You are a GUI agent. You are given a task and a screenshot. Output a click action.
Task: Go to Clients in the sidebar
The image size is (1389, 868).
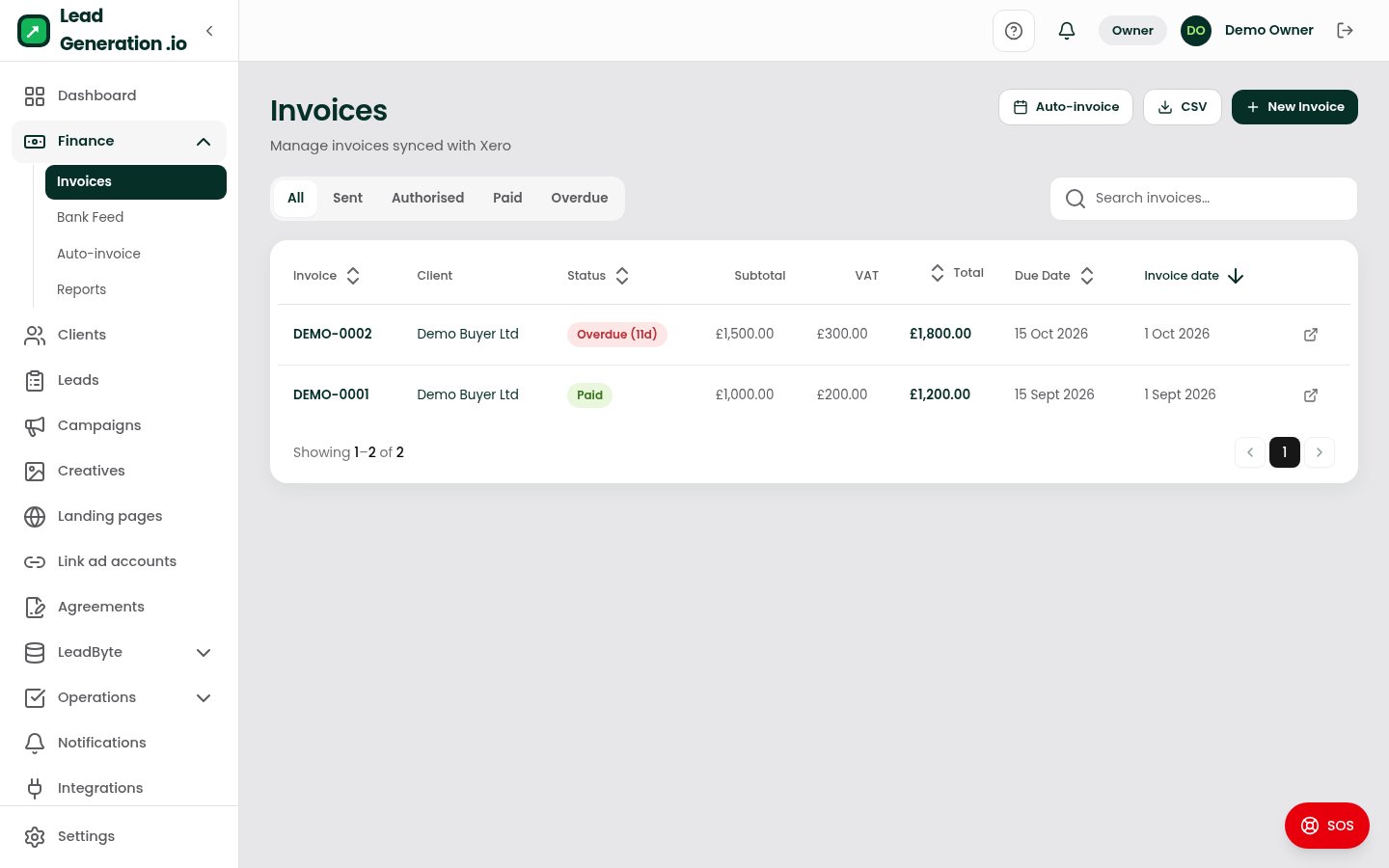pos(119,335)
